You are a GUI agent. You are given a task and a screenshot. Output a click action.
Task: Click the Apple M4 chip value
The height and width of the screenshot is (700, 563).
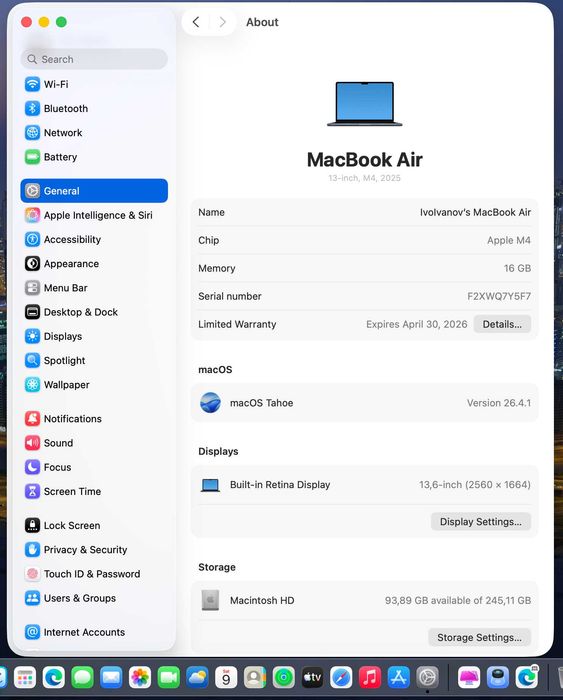point(509,240)
